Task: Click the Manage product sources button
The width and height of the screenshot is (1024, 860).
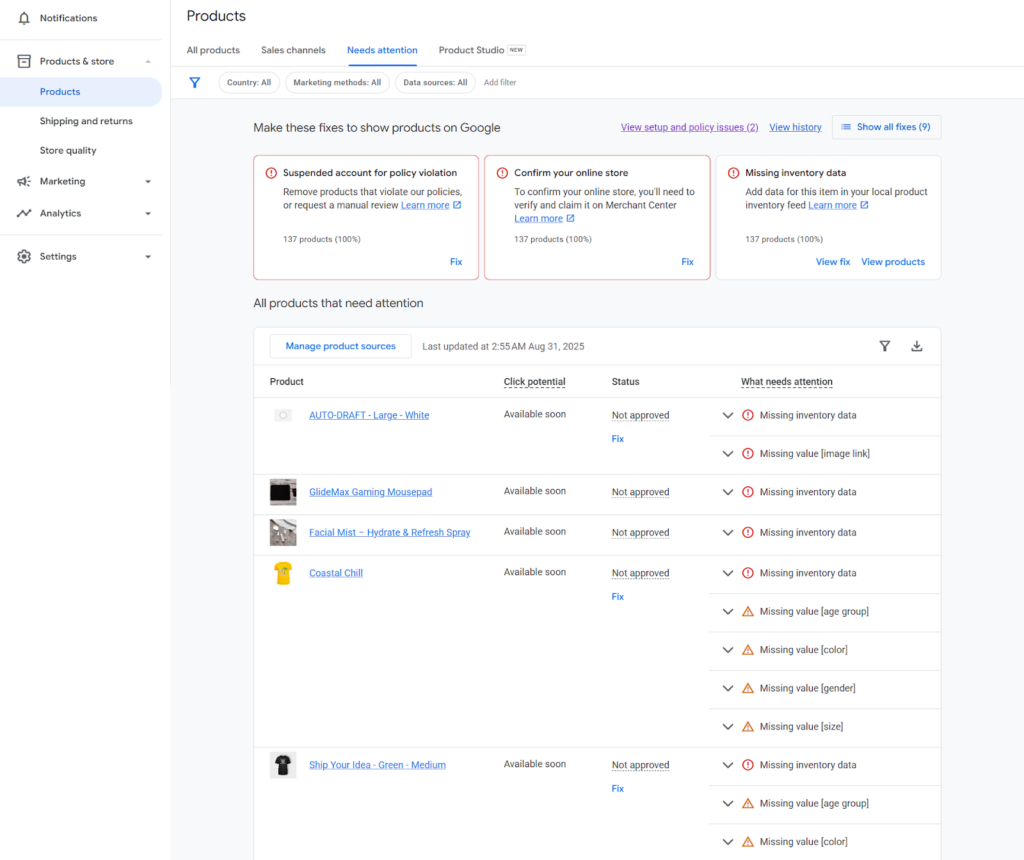Action: 341,345
